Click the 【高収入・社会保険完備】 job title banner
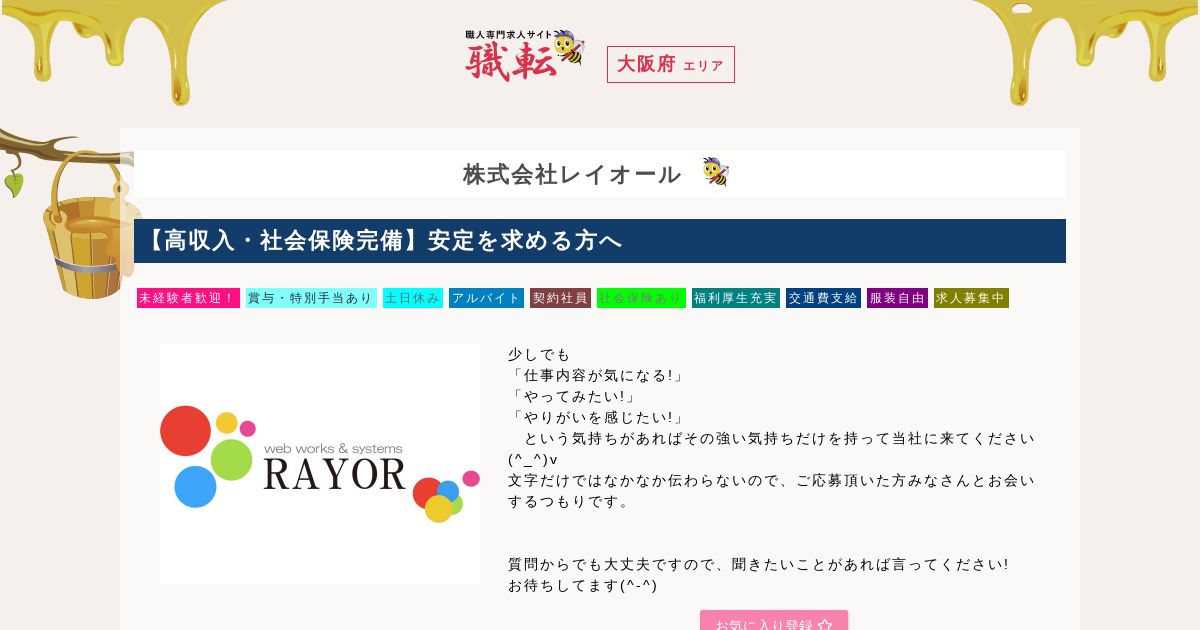Viewport: 1200px width, 630px height. point(600,241)
